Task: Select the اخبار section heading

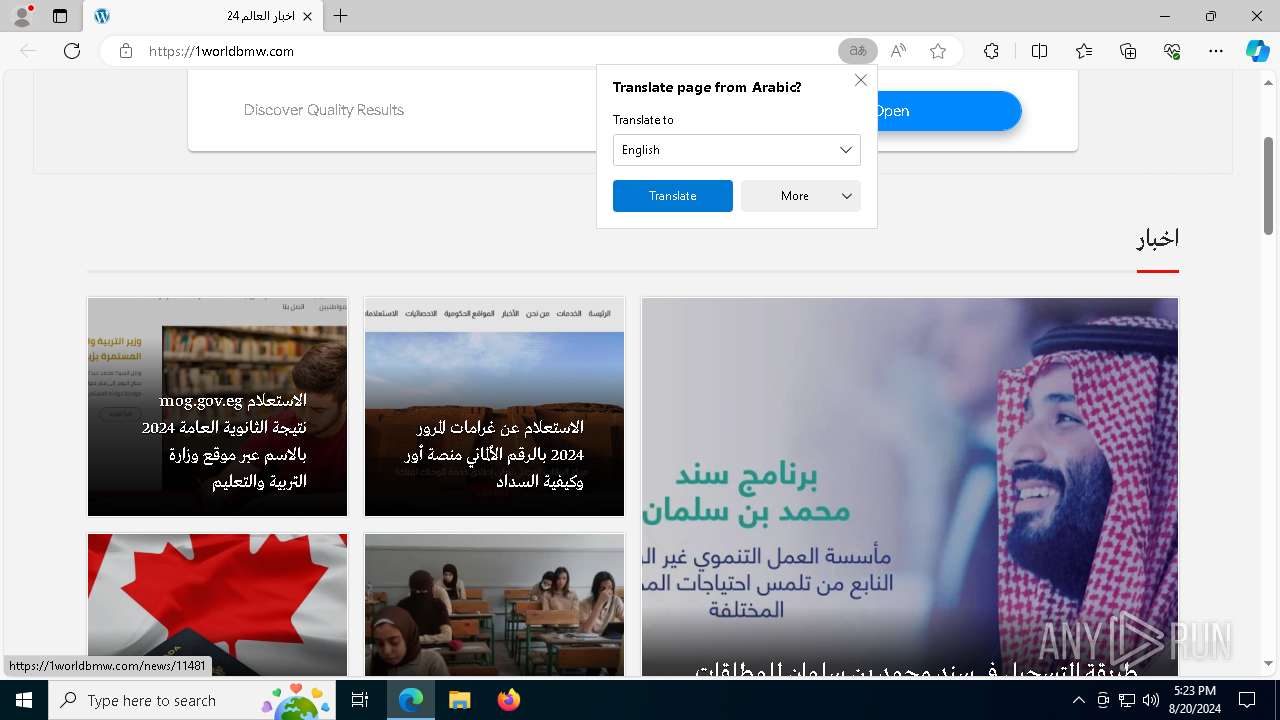Action: (x=1157, y=238)
